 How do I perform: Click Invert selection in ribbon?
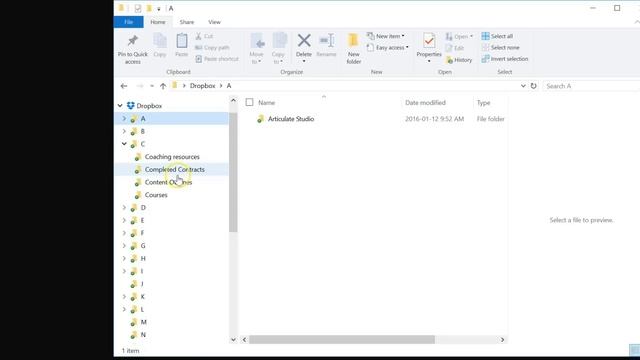pos(504,59)
